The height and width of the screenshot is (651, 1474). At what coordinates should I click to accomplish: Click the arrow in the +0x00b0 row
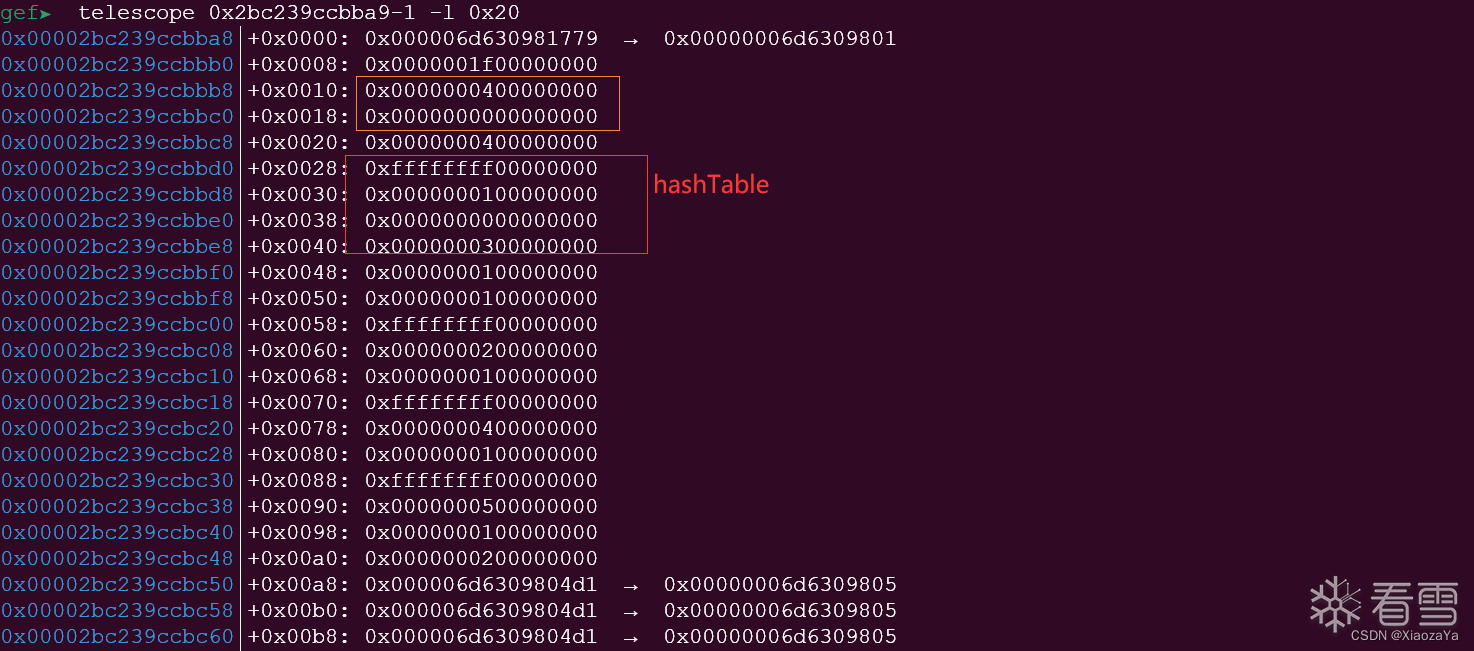click(631, 611)
